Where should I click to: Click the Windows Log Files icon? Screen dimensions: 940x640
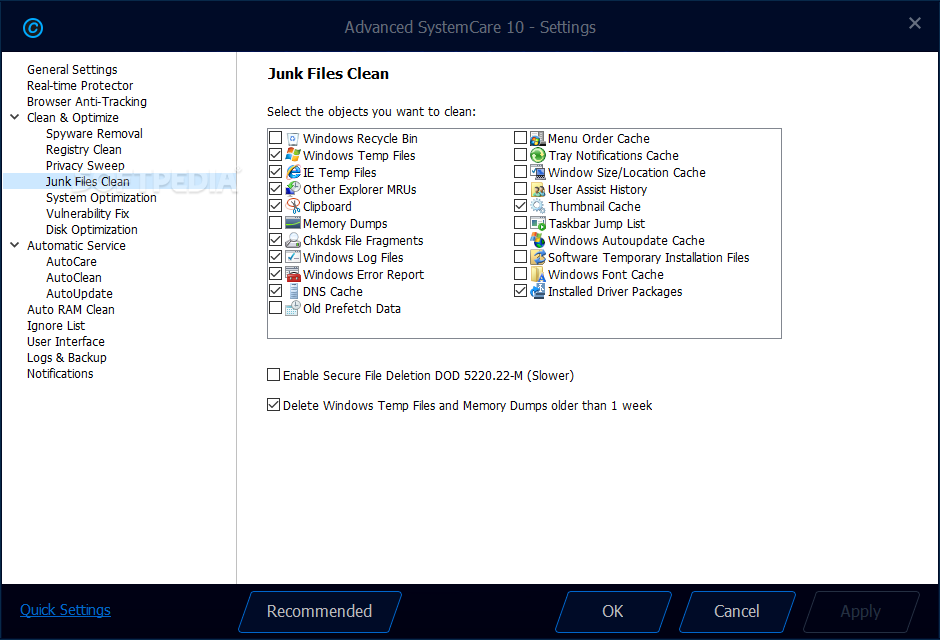click(293, 257)
